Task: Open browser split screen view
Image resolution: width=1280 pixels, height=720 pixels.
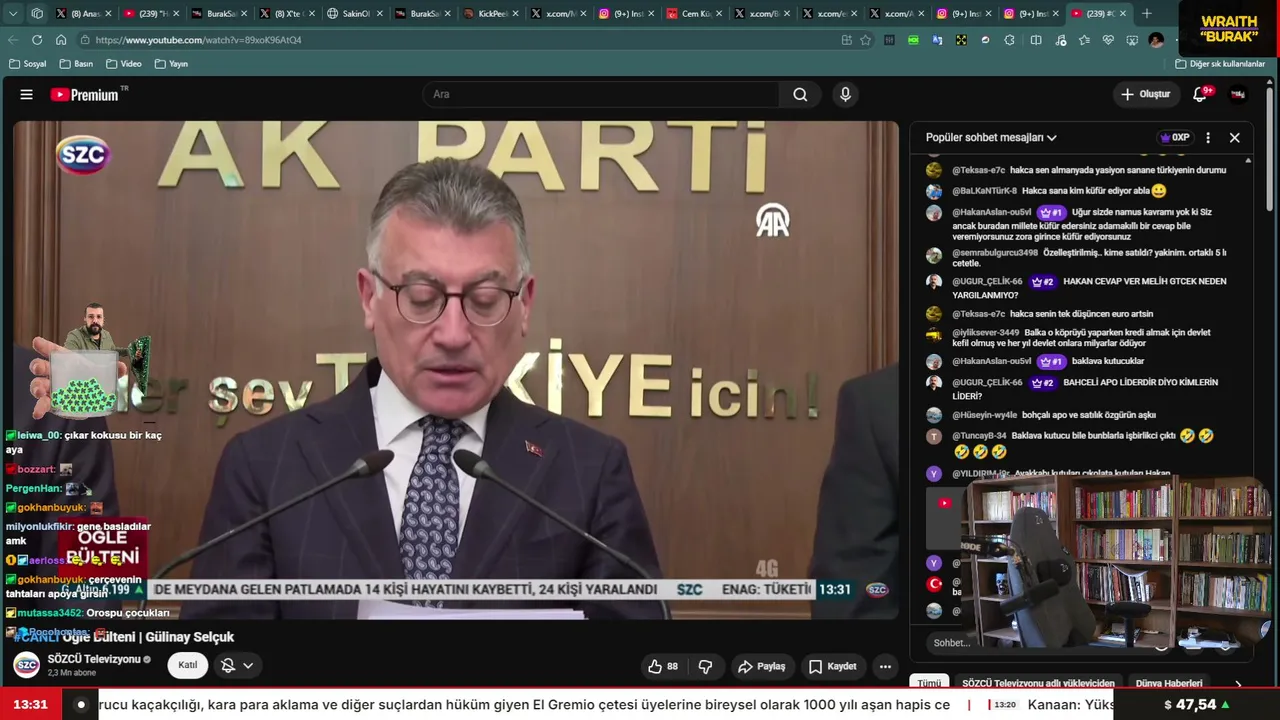Action: (x=1036, y=40)
